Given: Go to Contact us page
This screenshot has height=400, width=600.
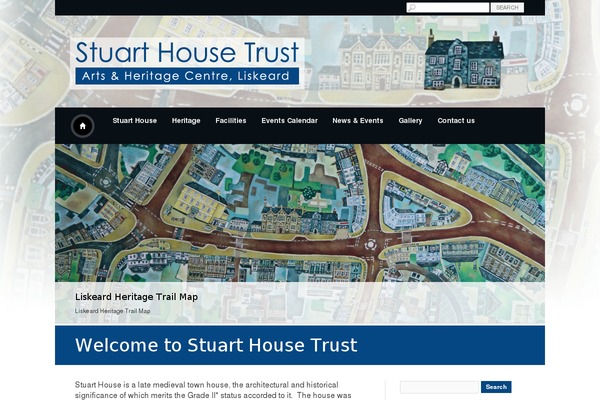Looking at the screenshot, I should coord(456,121).
